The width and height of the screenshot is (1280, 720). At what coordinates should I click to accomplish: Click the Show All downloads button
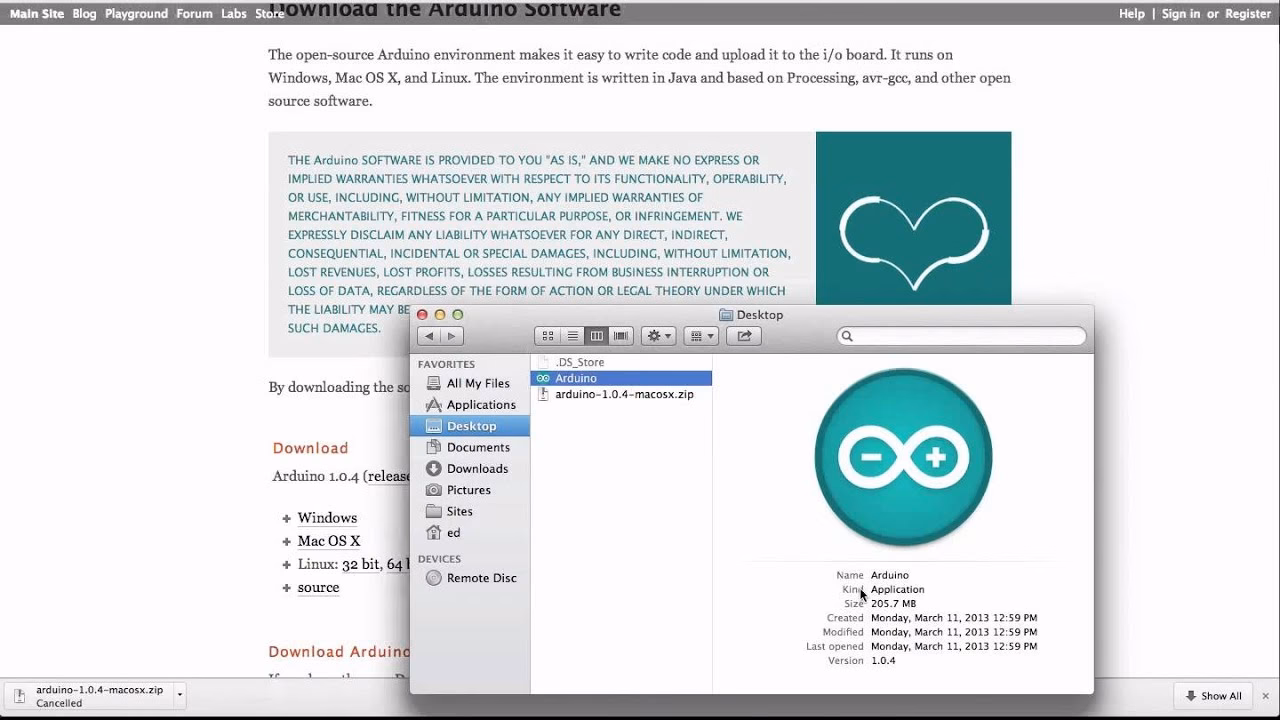click(x=1212, y=695)
